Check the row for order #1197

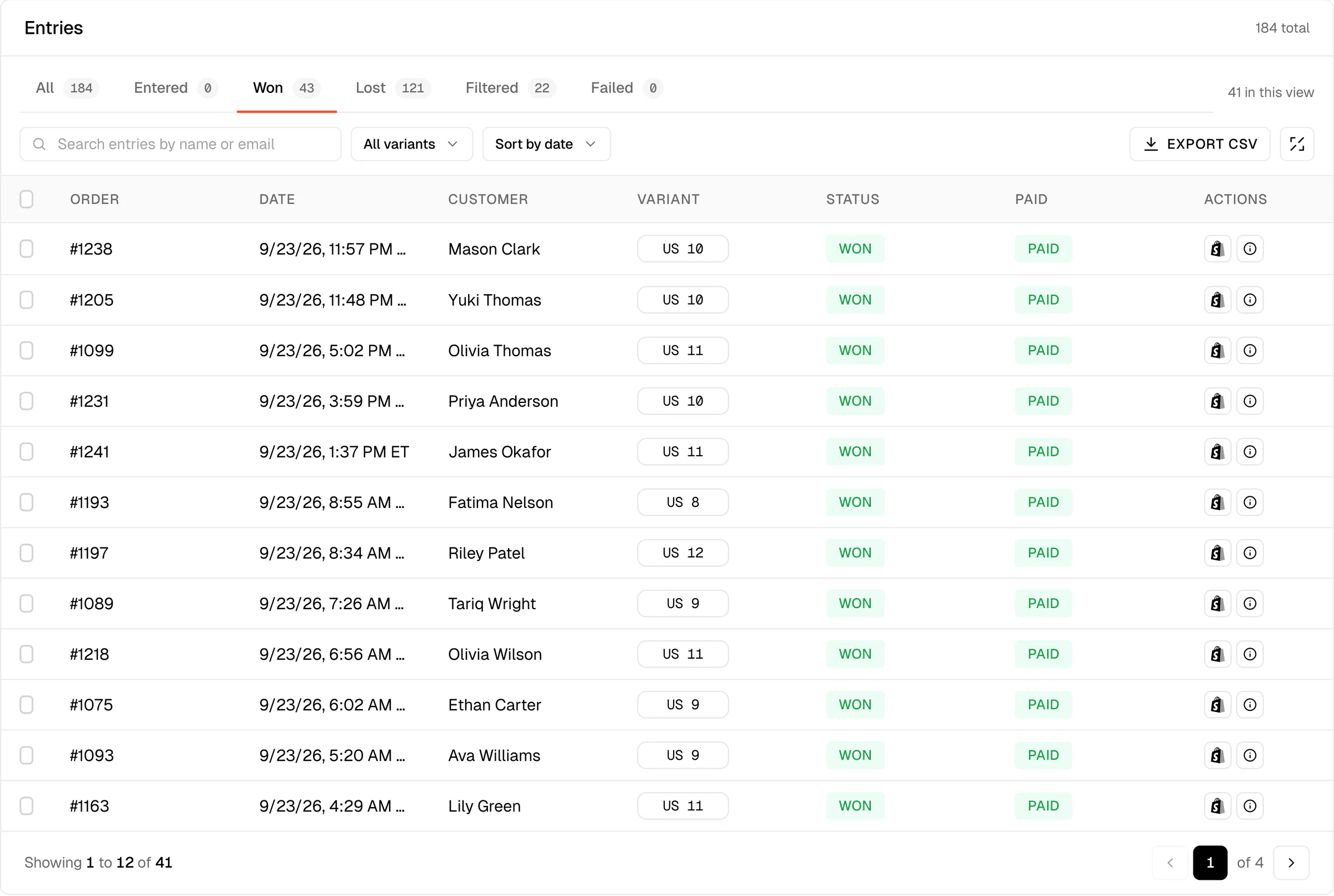26,552
